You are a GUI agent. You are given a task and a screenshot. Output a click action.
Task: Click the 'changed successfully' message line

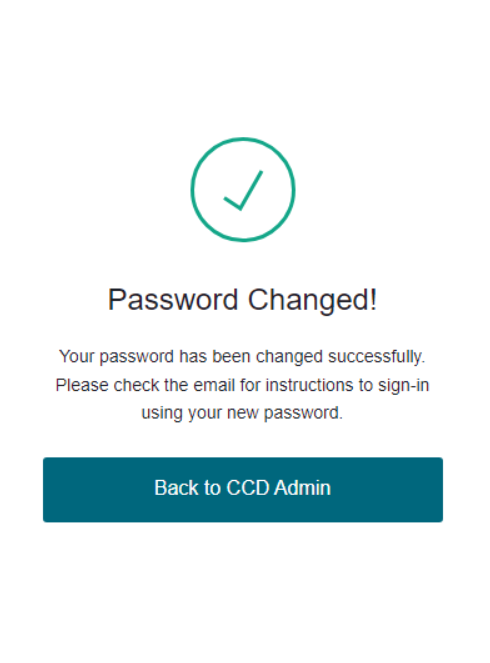(242, 357)
